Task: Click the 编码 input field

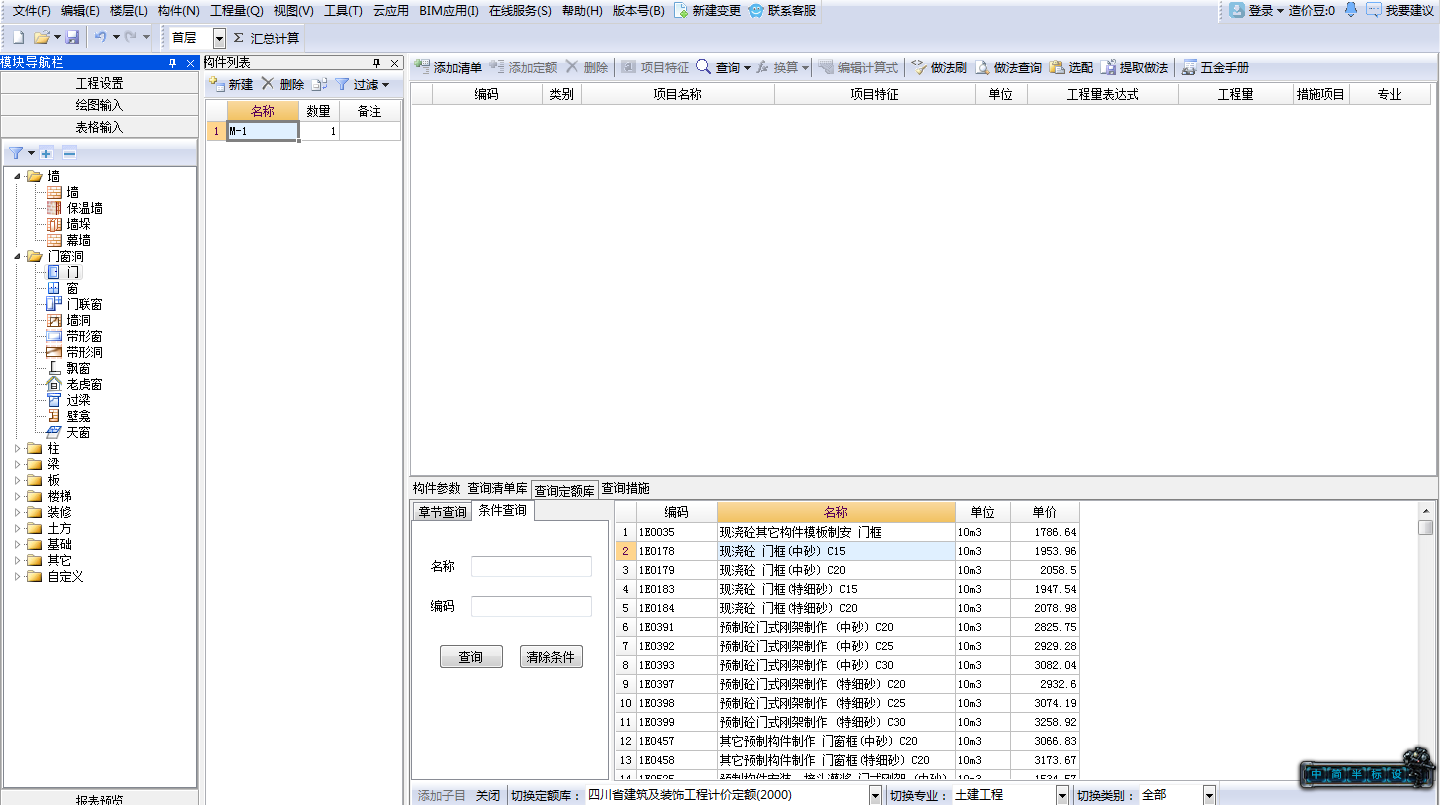Action: pos(531,607)
